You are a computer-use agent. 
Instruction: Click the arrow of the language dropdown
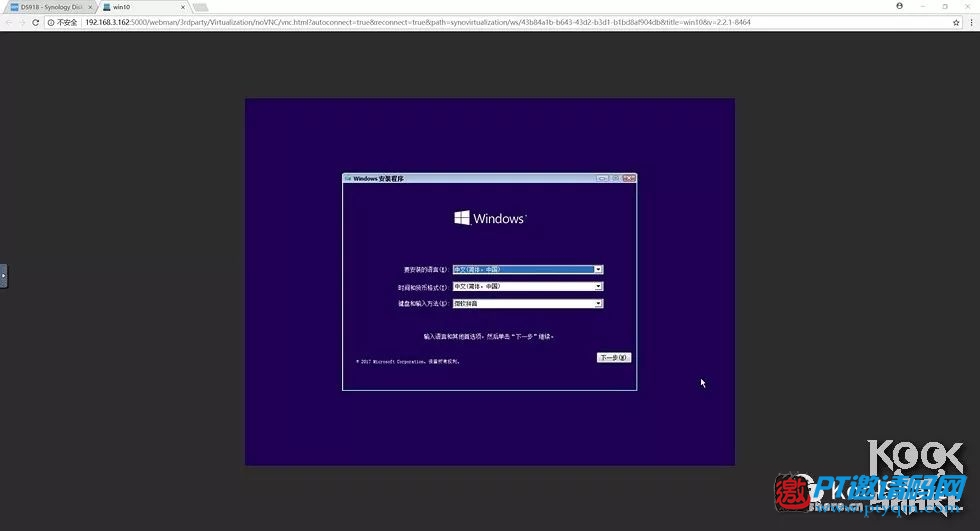tap(598, 269)
